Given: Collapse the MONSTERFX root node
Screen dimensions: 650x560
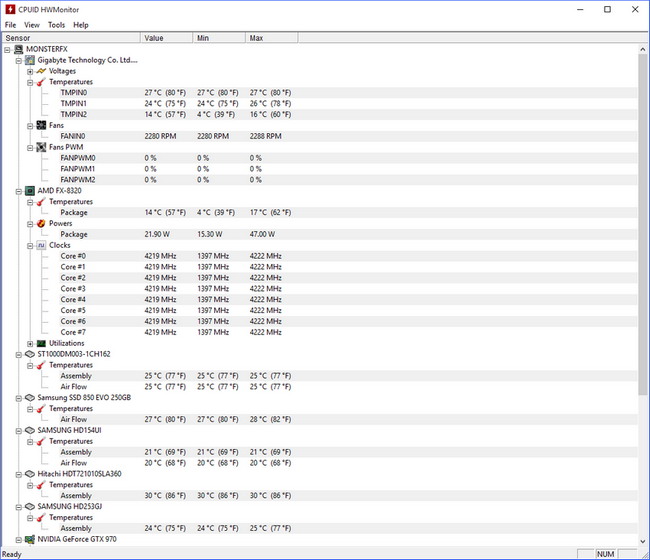Looking at the screenshot, I should (7, 50).
